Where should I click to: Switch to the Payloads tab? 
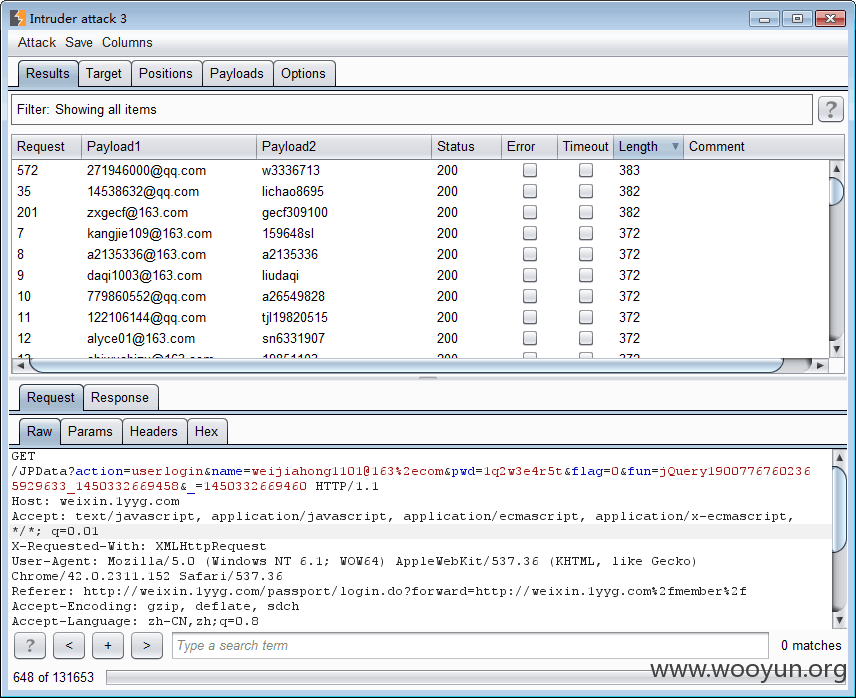(237, 74)
